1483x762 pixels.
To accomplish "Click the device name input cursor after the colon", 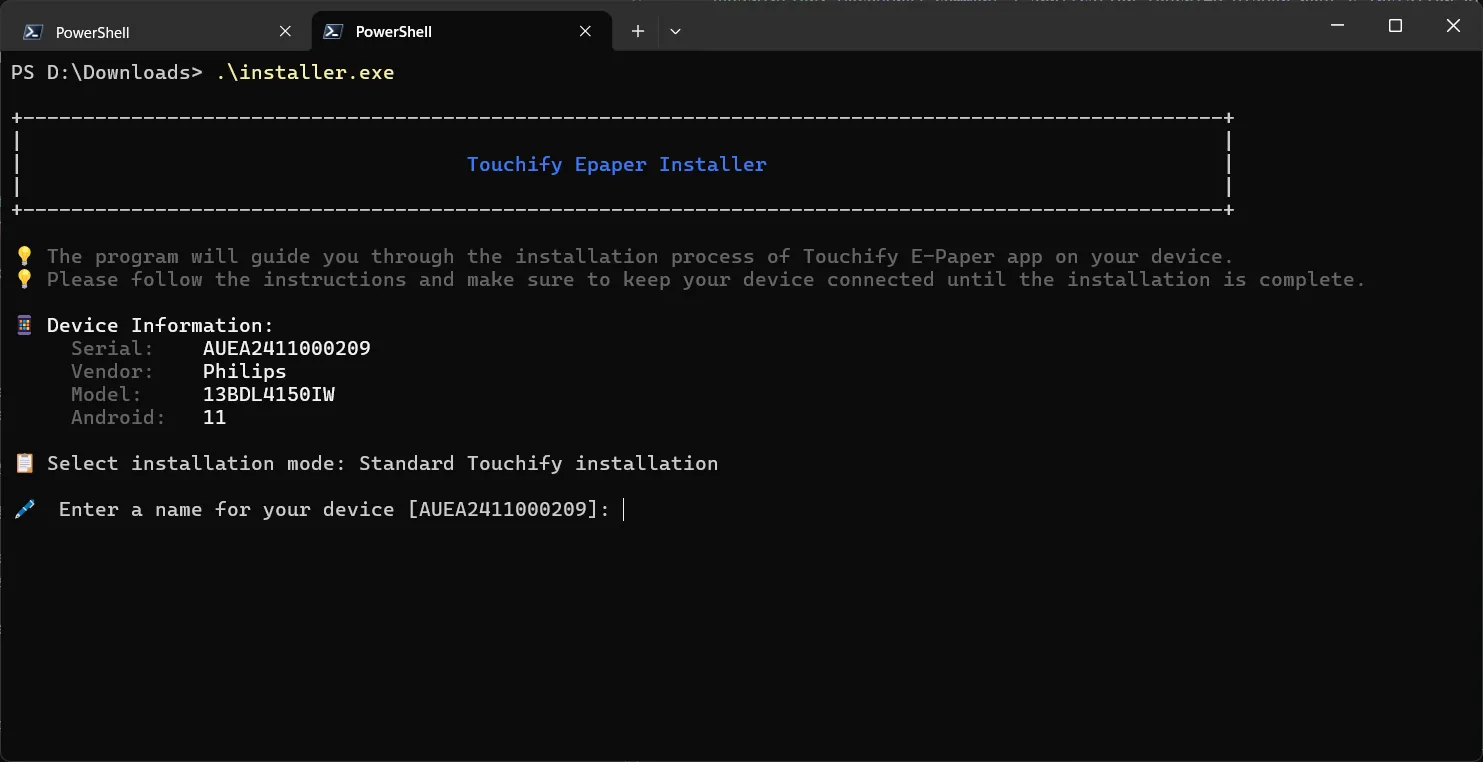I will point(623,510).
